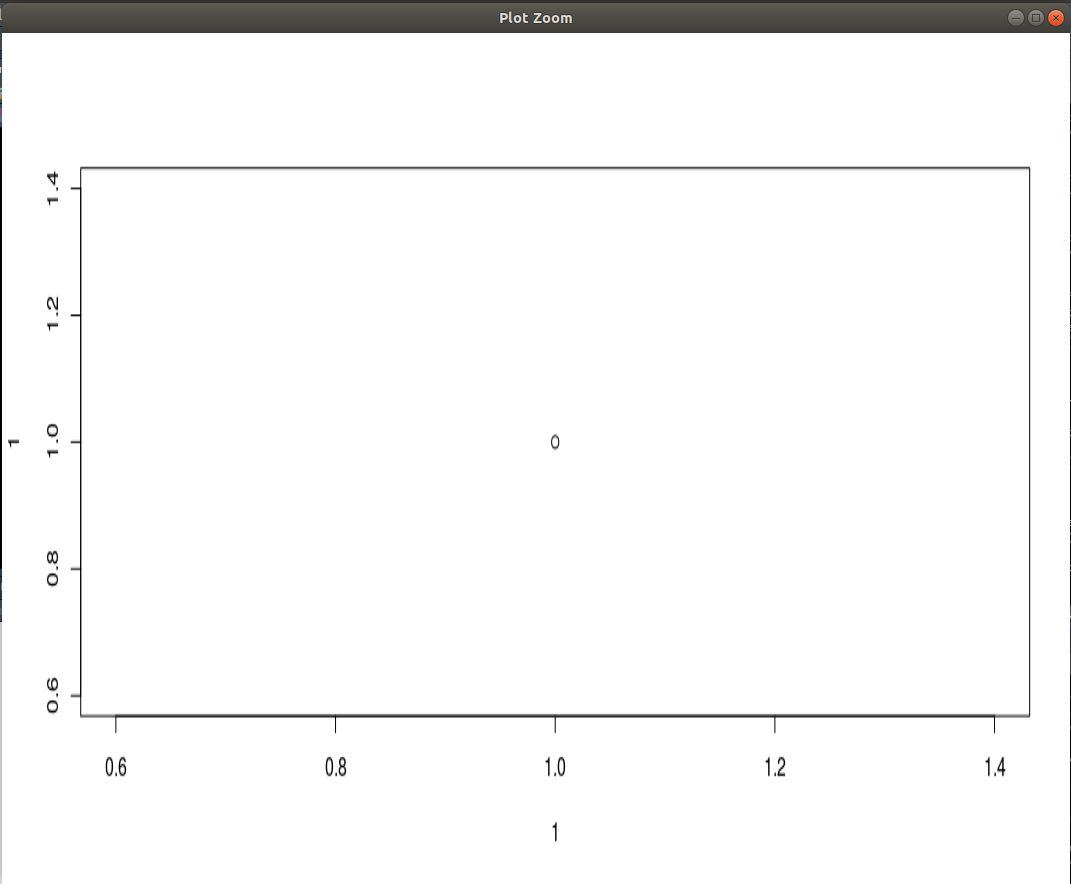Select the single plotted data point
The height and width of the screenshot is (884, 1071).
555,441
